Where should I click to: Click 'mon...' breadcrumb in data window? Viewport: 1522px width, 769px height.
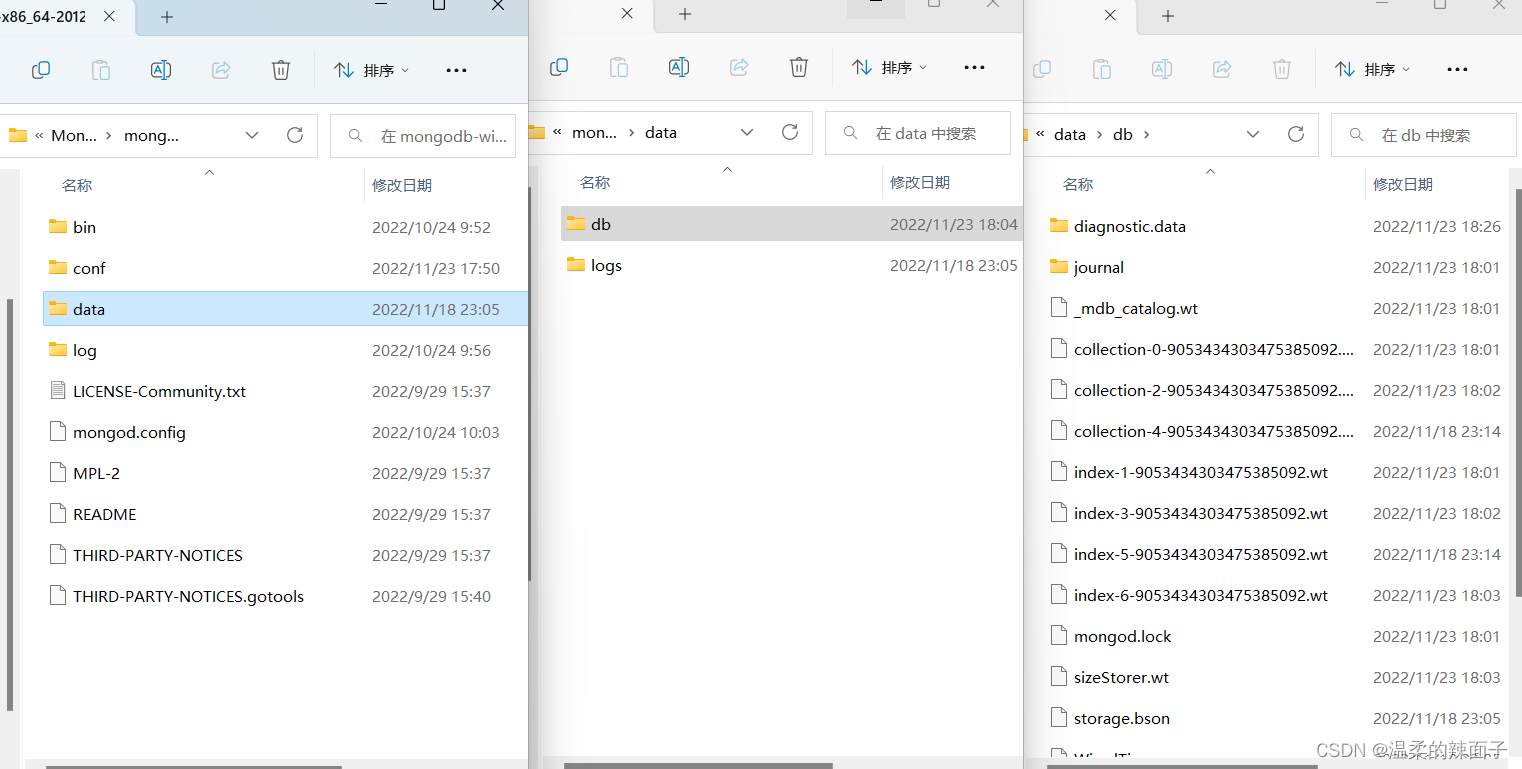pyautogui.click(x=595, y=132)
